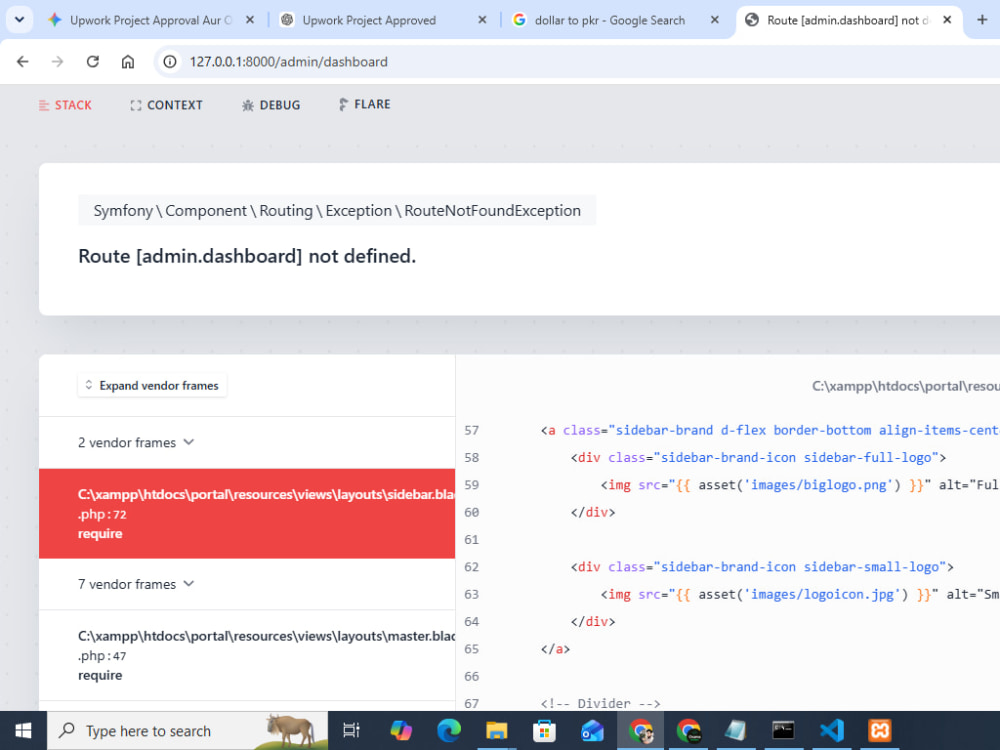Click the sidebar-full-logo div code line
1000x750 pixels.
758,458
